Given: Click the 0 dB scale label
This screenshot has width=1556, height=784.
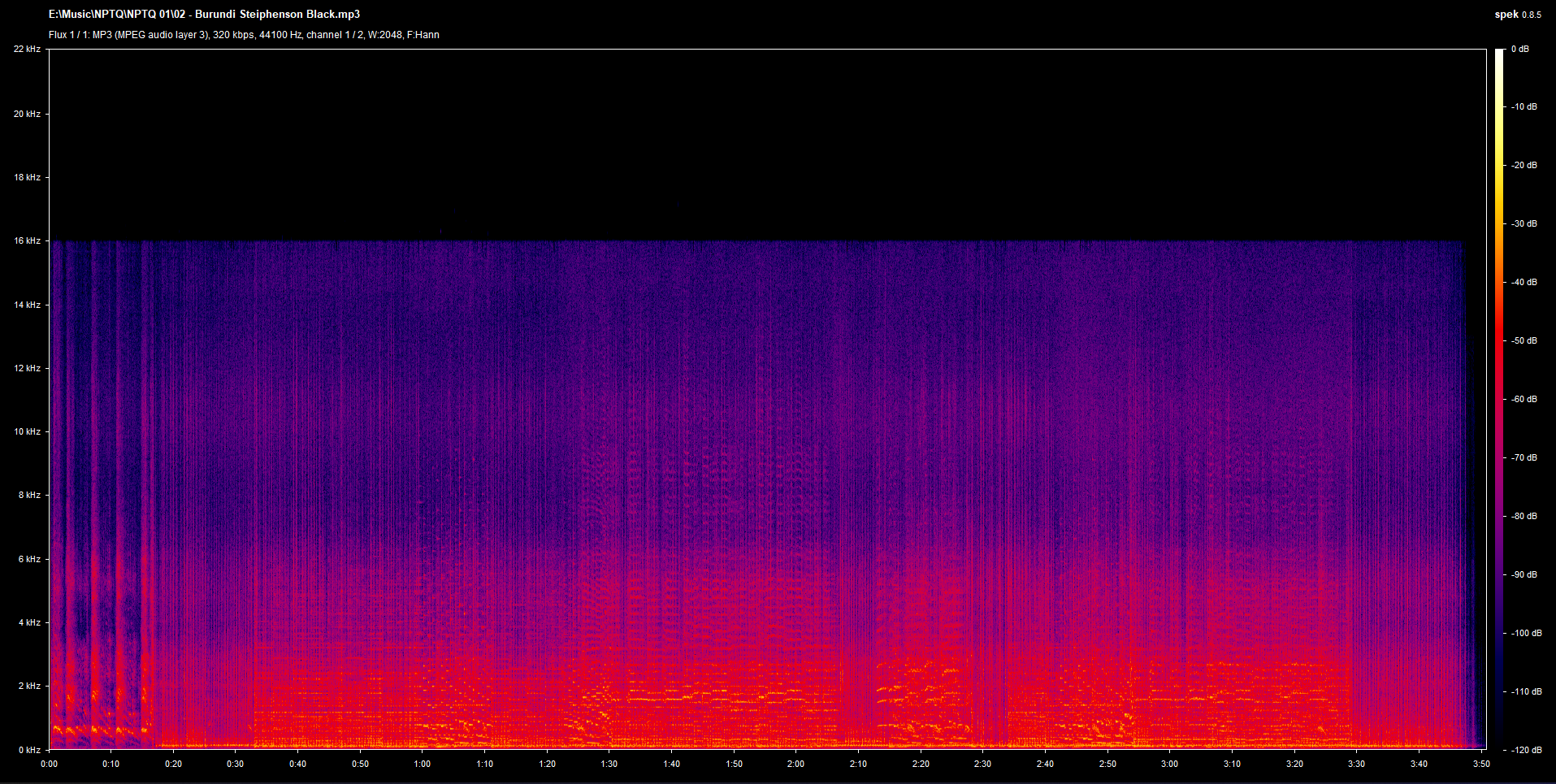Looking at the screenshot, I should click(x=1519, y=50).
